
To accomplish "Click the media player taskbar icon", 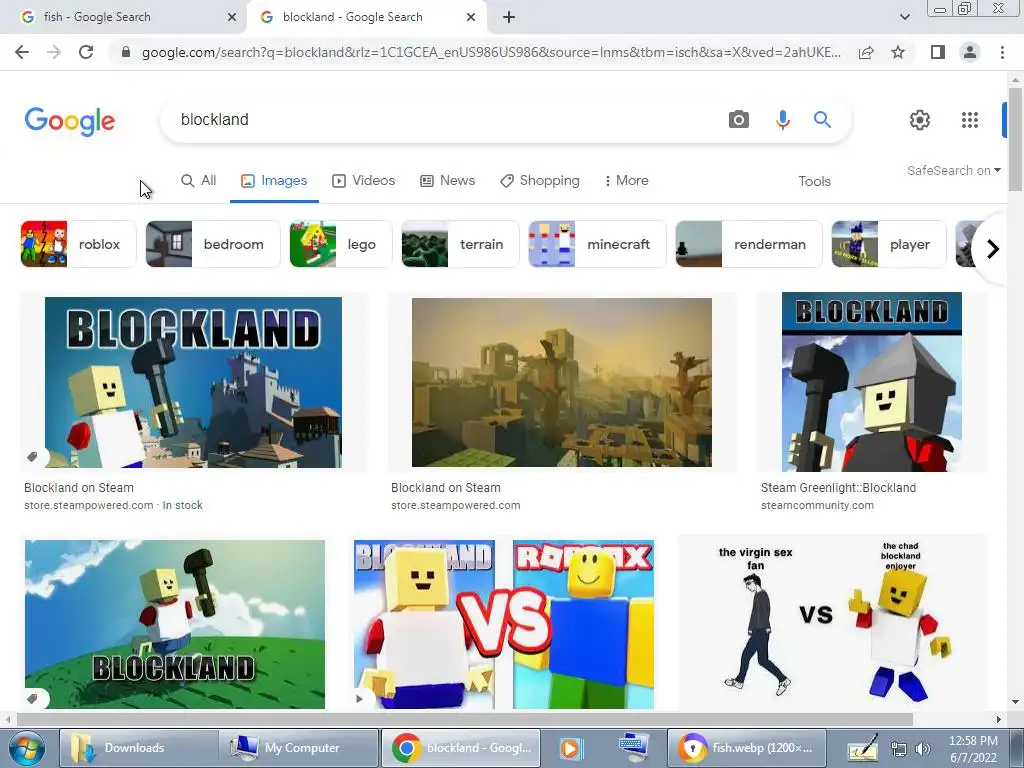I will click(569, 748).
